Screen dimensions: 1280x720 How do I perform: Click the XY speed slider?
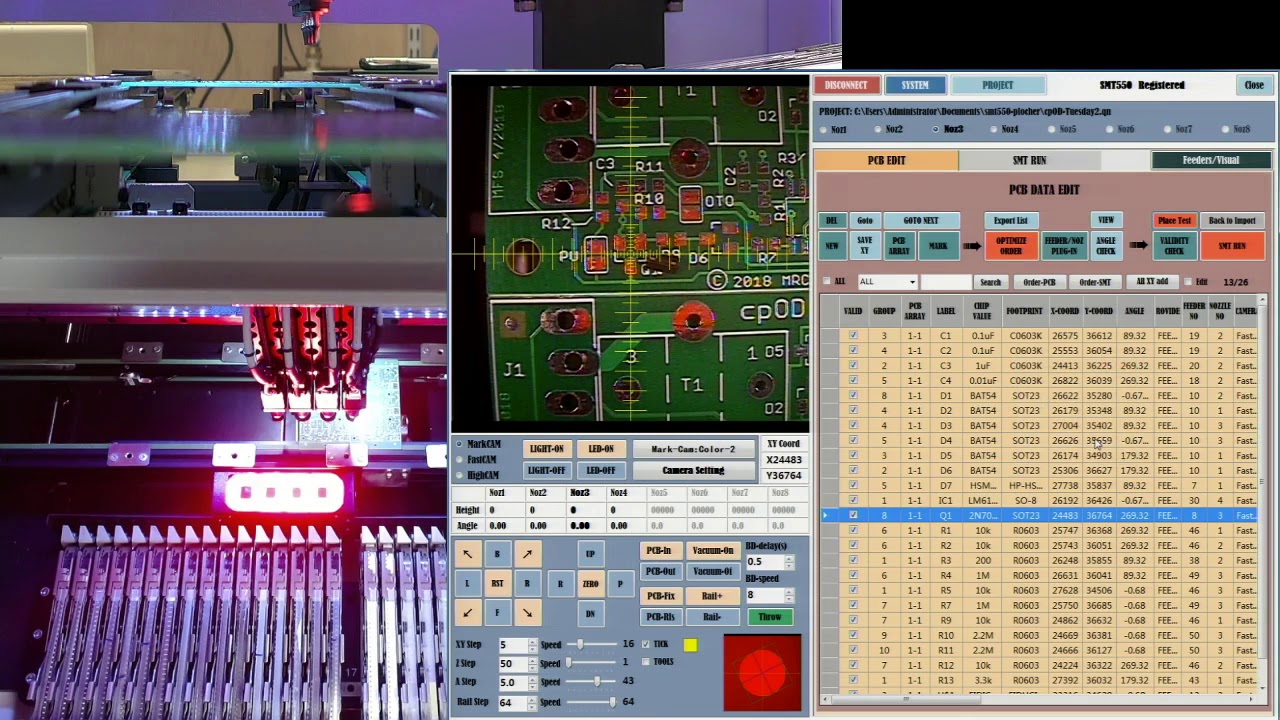click(591, 645)
